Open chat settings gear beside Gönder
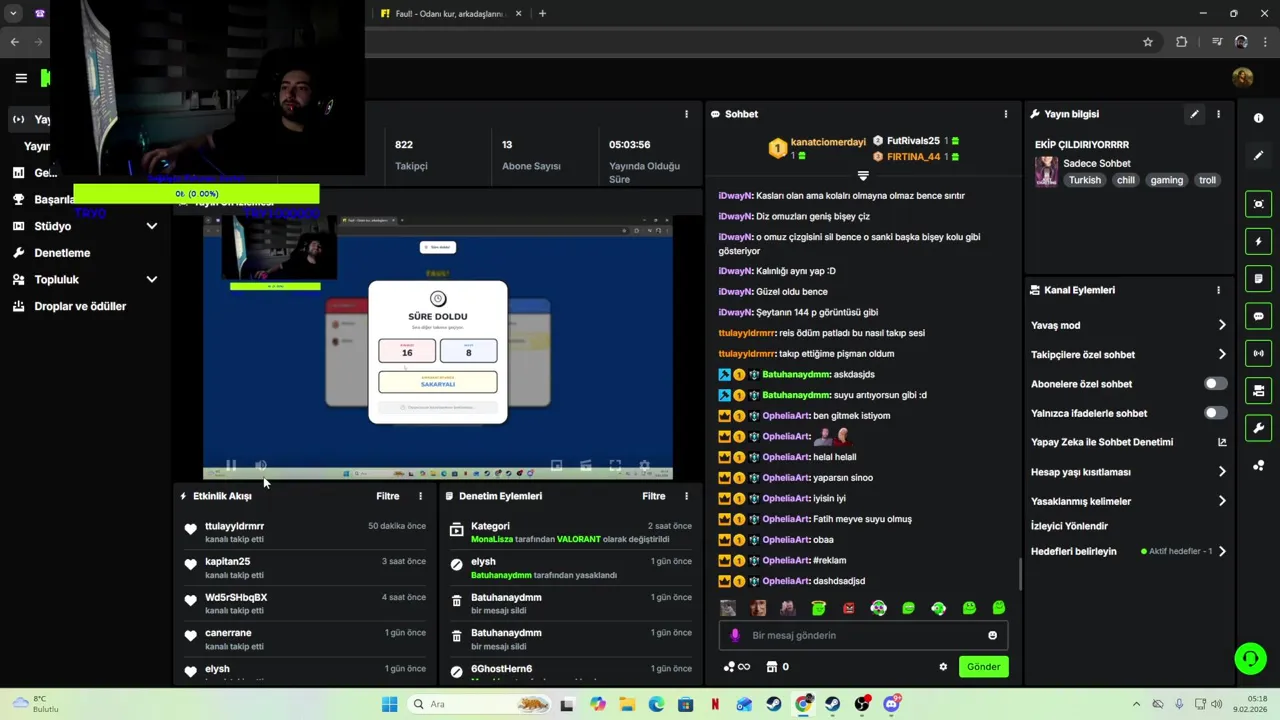This screenshot has height=720, width=1280. pos(943,667)
